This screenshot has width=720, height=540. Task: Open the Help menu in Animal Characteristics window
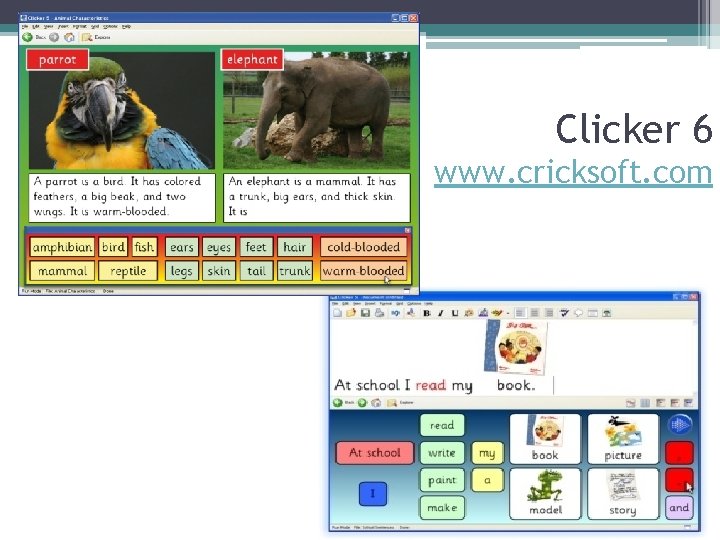pos(126,27)
